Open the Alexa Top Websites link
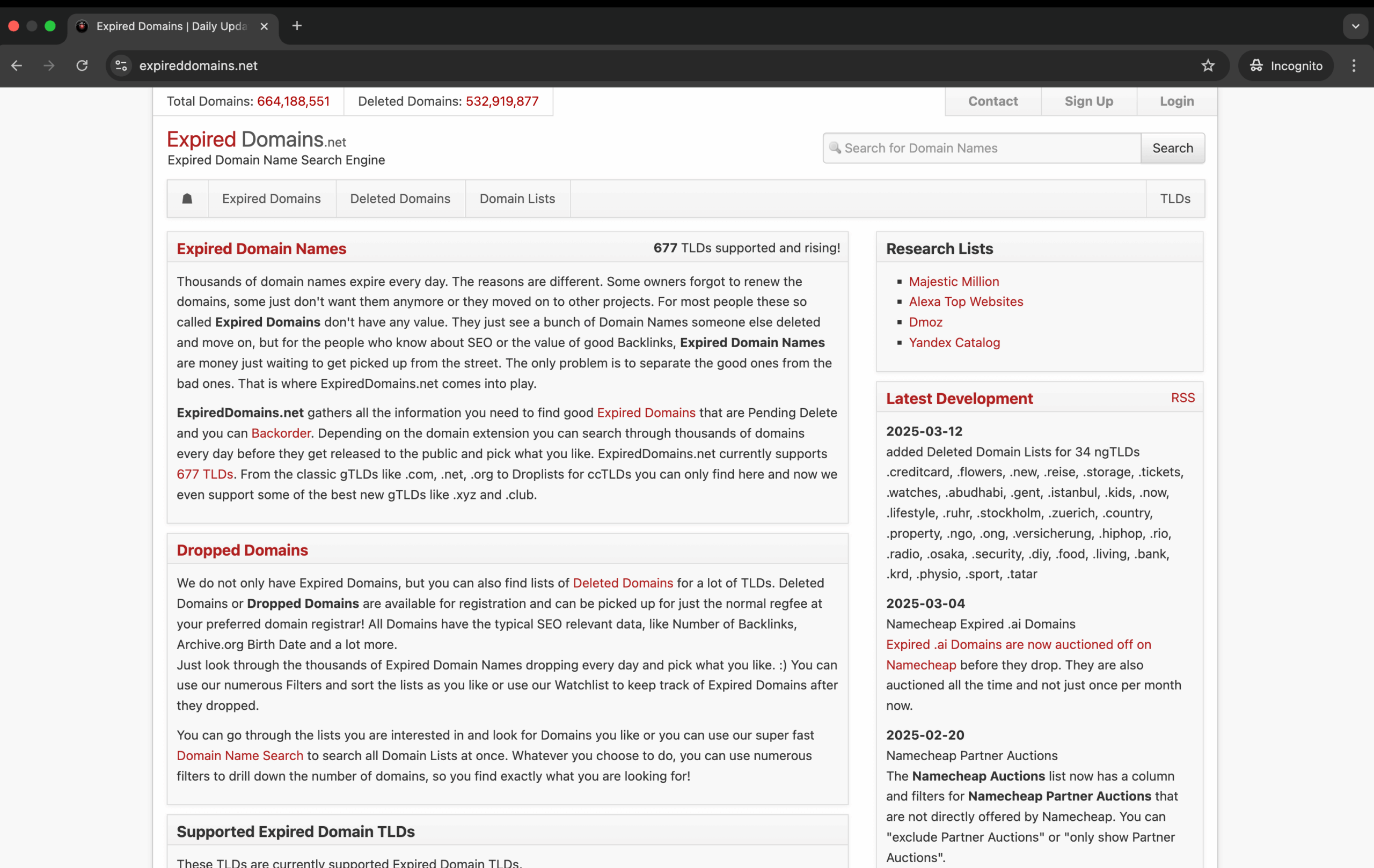Image resolution: width=1374 pixels, height=868 pixels. point(966,301)
